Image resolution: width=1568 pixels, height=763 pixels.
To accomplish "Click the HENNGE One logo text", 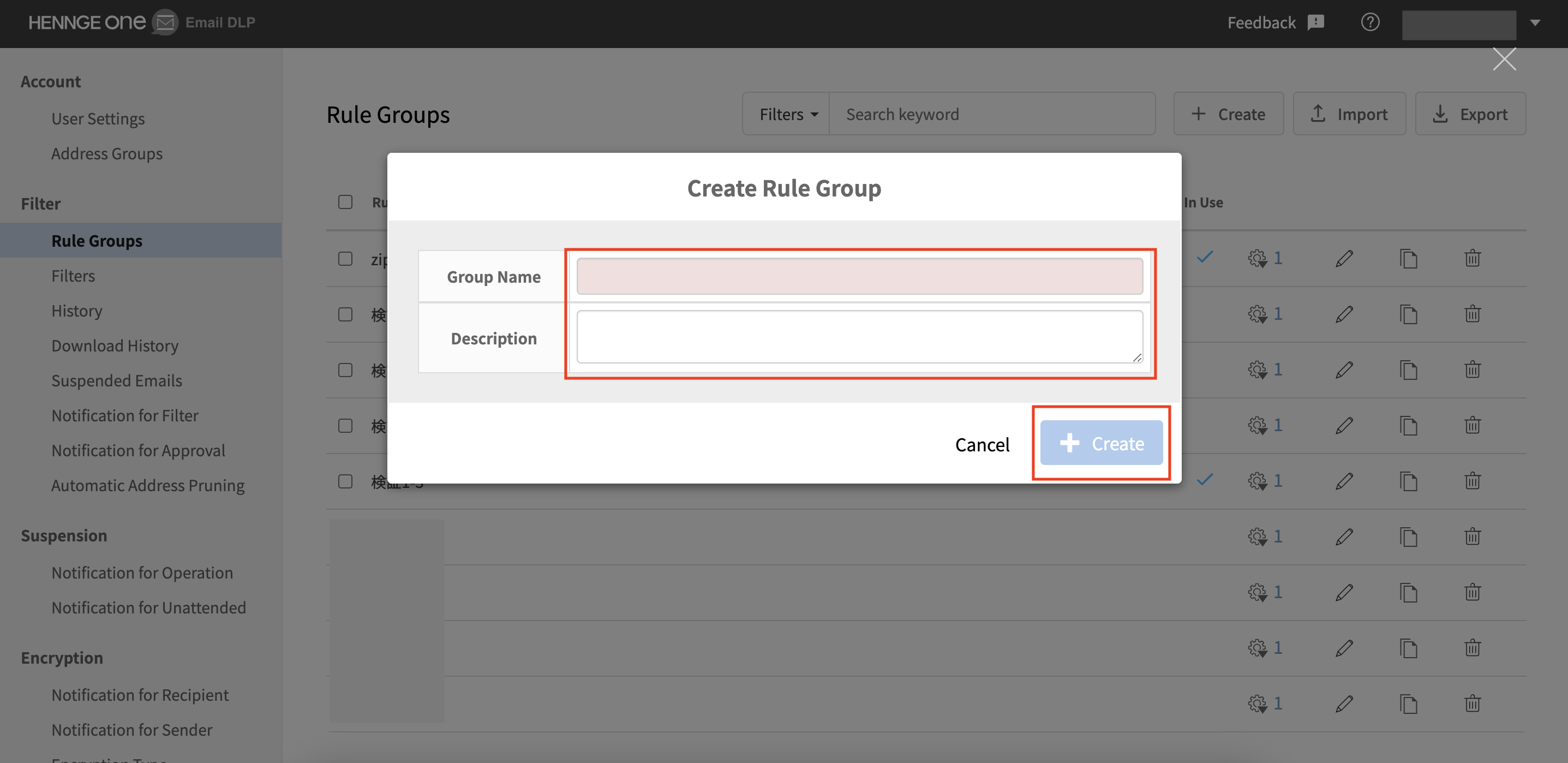I will click(x=87, y=22).
